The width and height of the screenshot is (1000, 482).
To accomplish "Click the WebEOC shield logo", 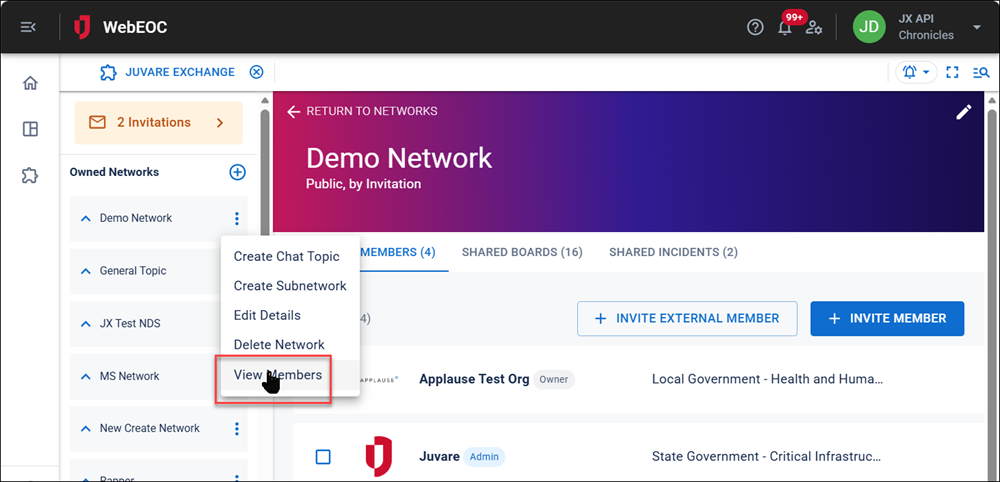I will [82, 27].
